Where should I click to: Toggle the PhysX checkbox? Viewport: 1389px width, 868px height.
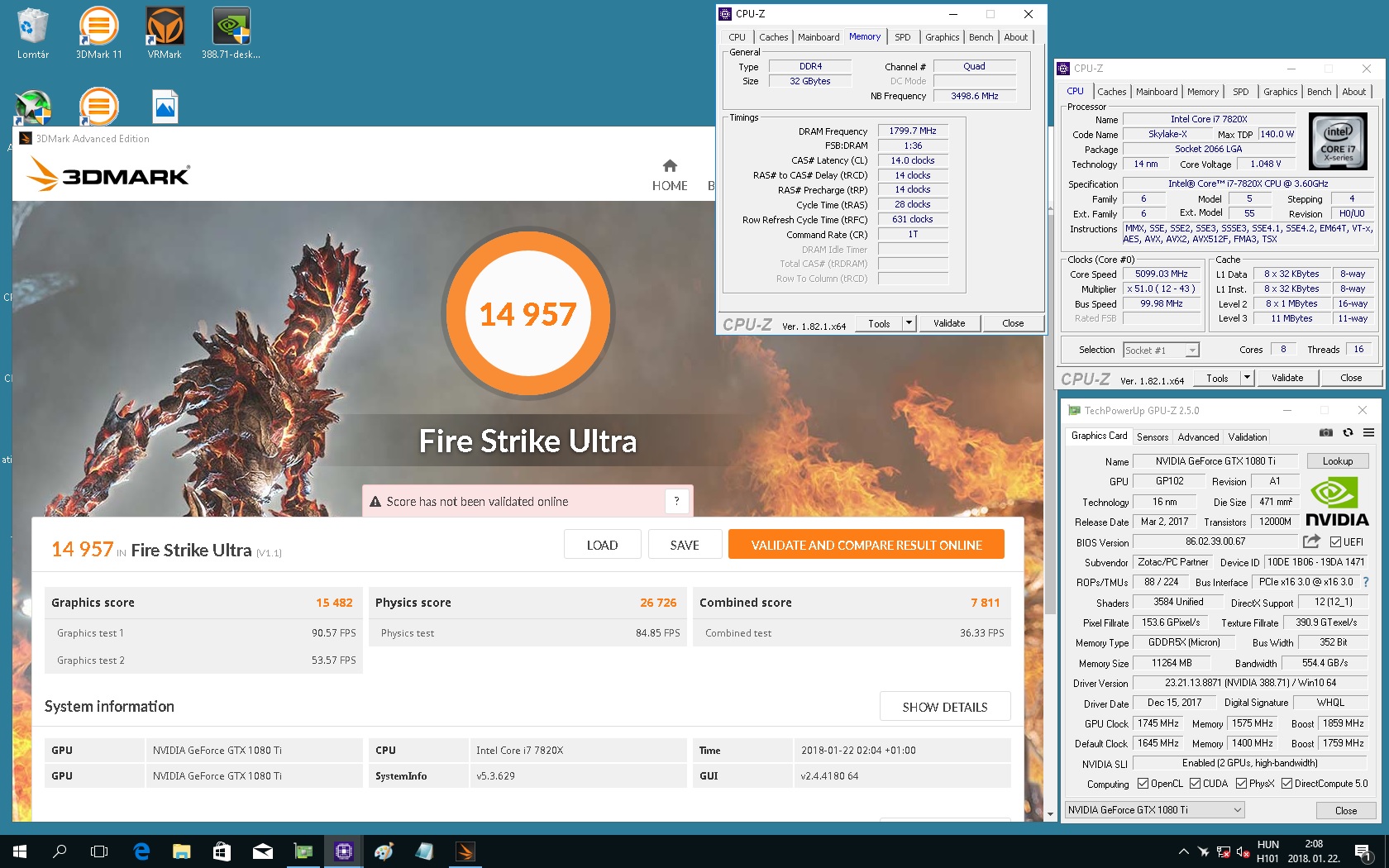tap(1241, 784)
